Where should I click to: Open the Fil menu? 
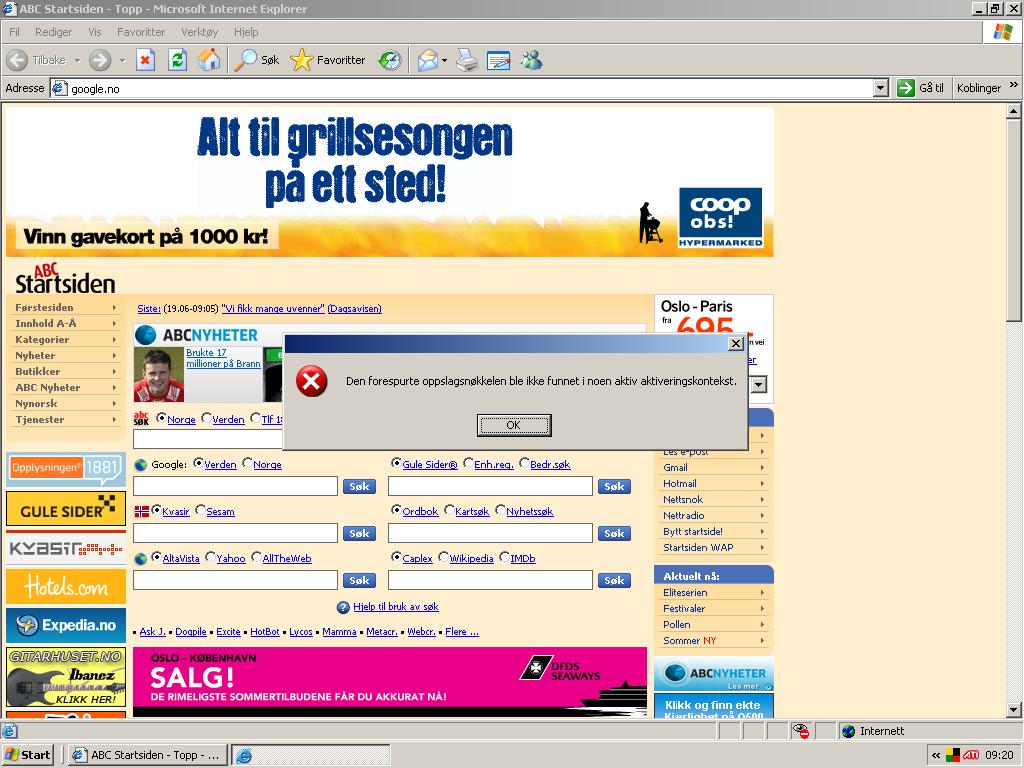14,32
